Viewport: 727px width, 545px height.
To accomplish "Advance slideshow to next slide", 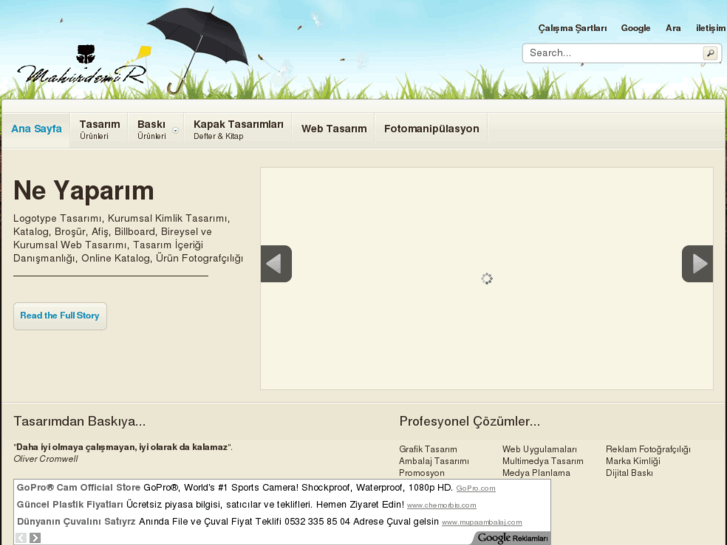I will point(697,263).
